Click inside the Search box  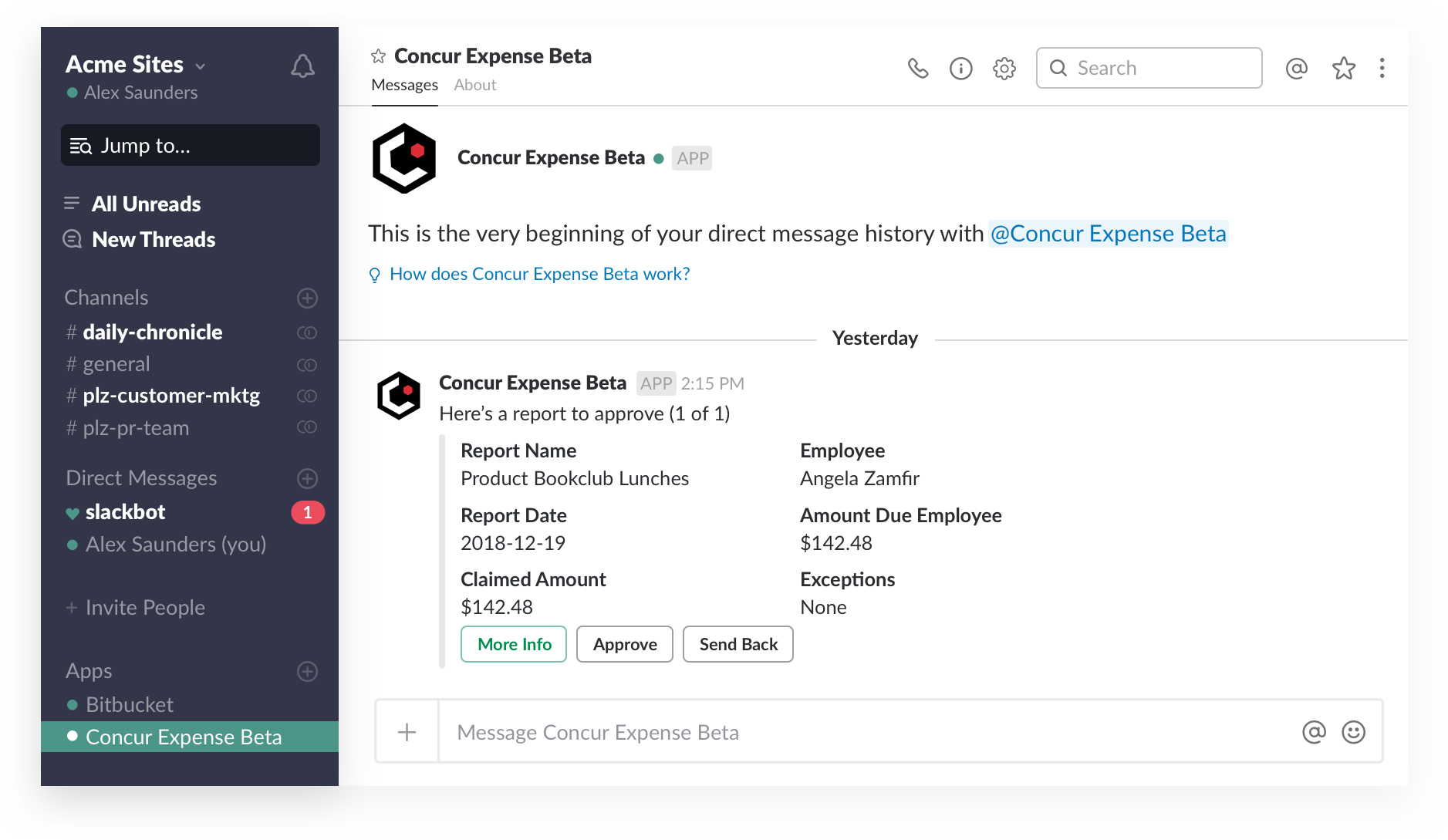click(x=1148, y=68)
